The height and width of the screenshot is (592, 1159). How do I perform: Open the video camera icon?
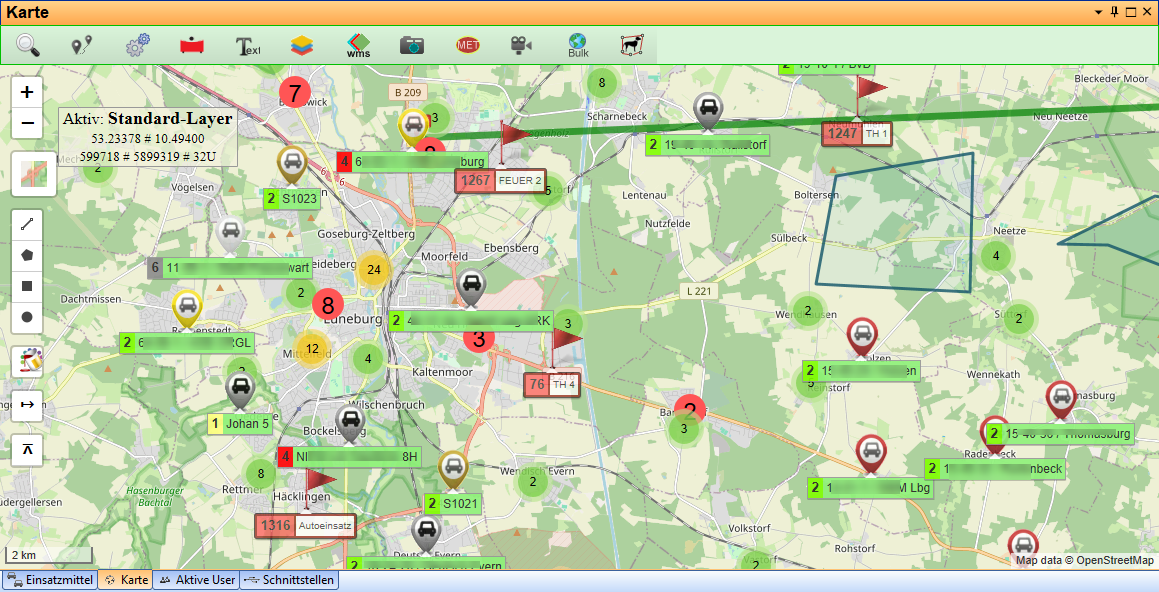click(x=522, y=45)
